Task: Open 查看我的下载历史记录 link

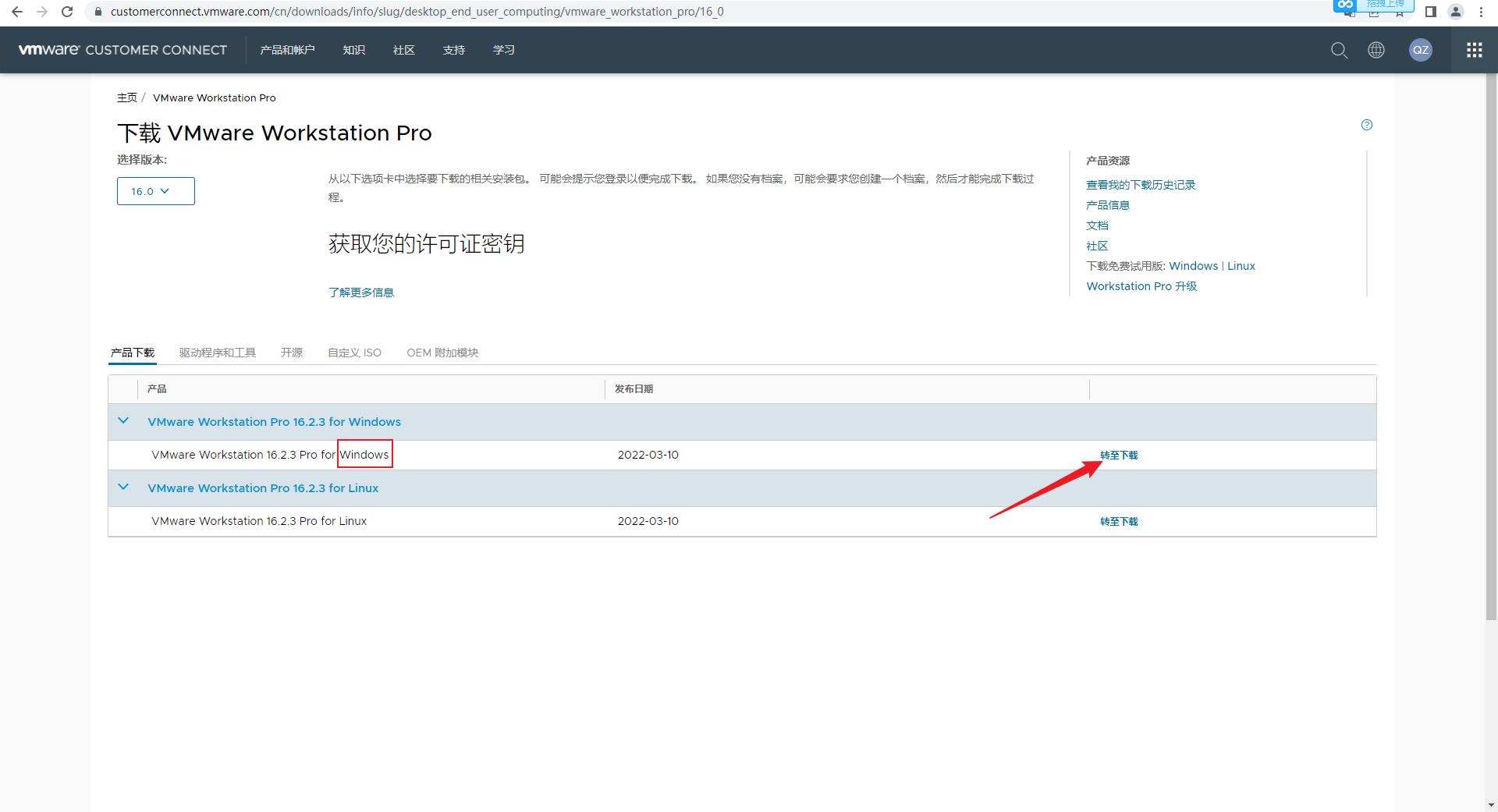Action: [1141, 185]
